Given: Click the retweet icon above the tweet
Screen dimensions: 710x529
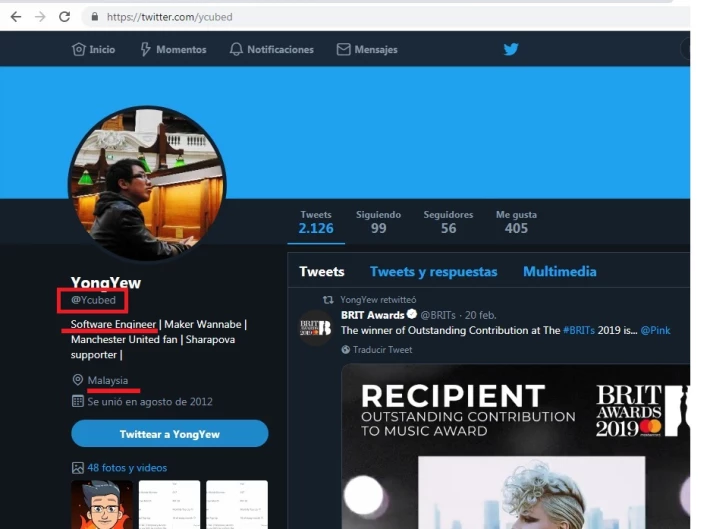Looking at the screenshot, I should (328, 300).
